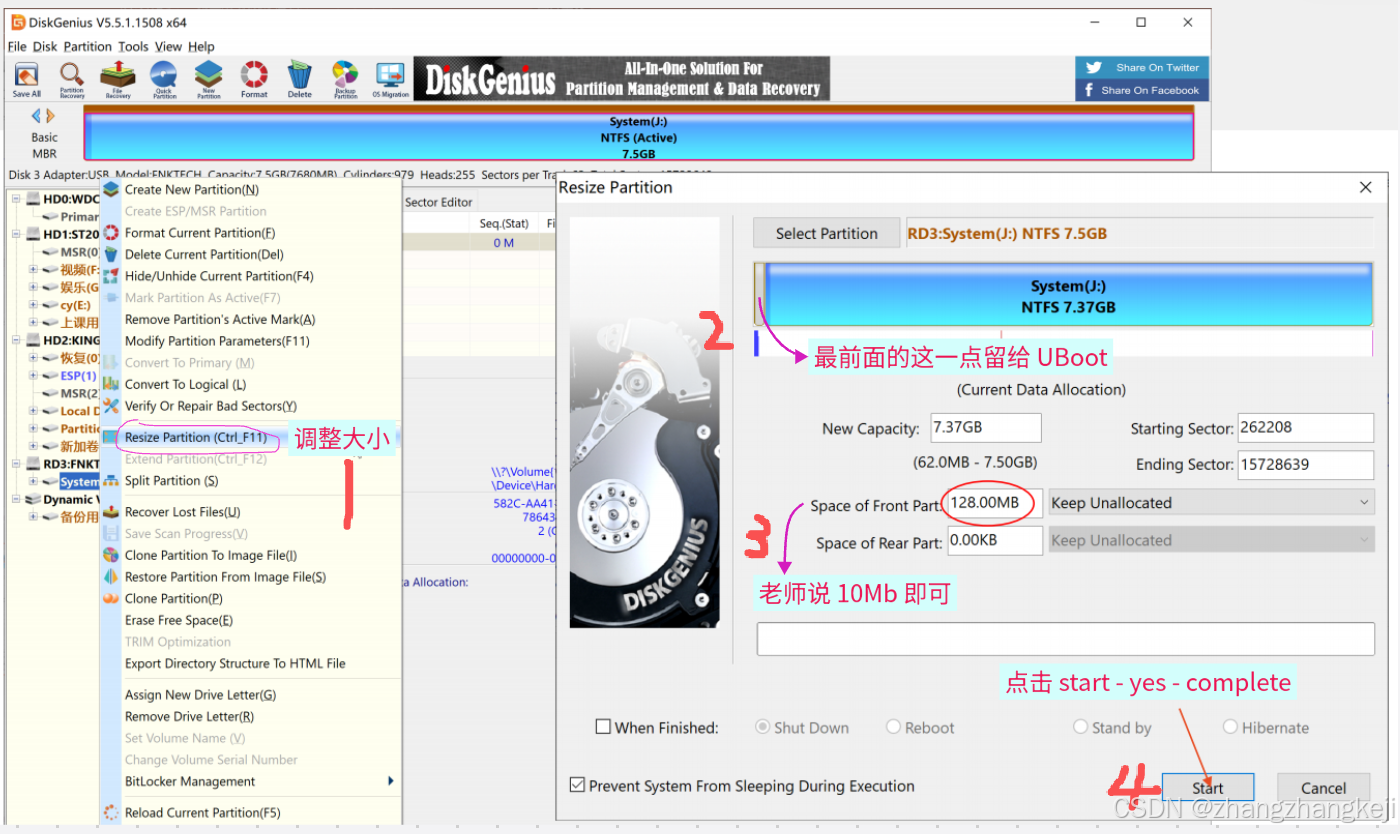Click the Verify Or Repair Bad Sectors icon
The height and width of the screenshot is (834, 1400).
click(x=111, y=406)
